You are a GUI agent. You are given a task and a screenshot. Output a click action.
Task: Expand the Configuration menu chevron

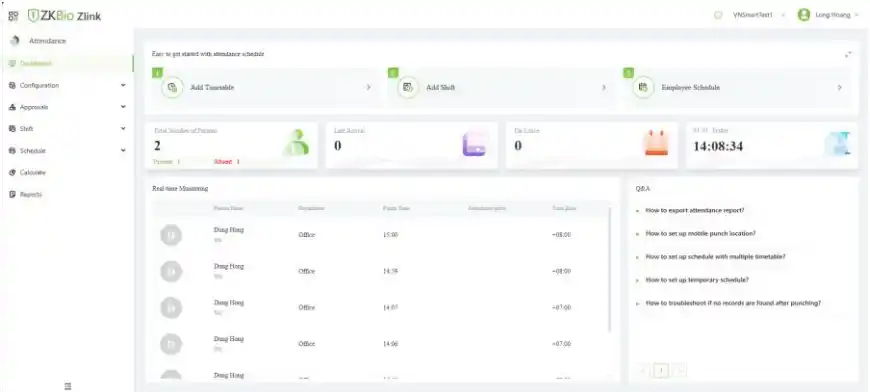pos(123,85)
